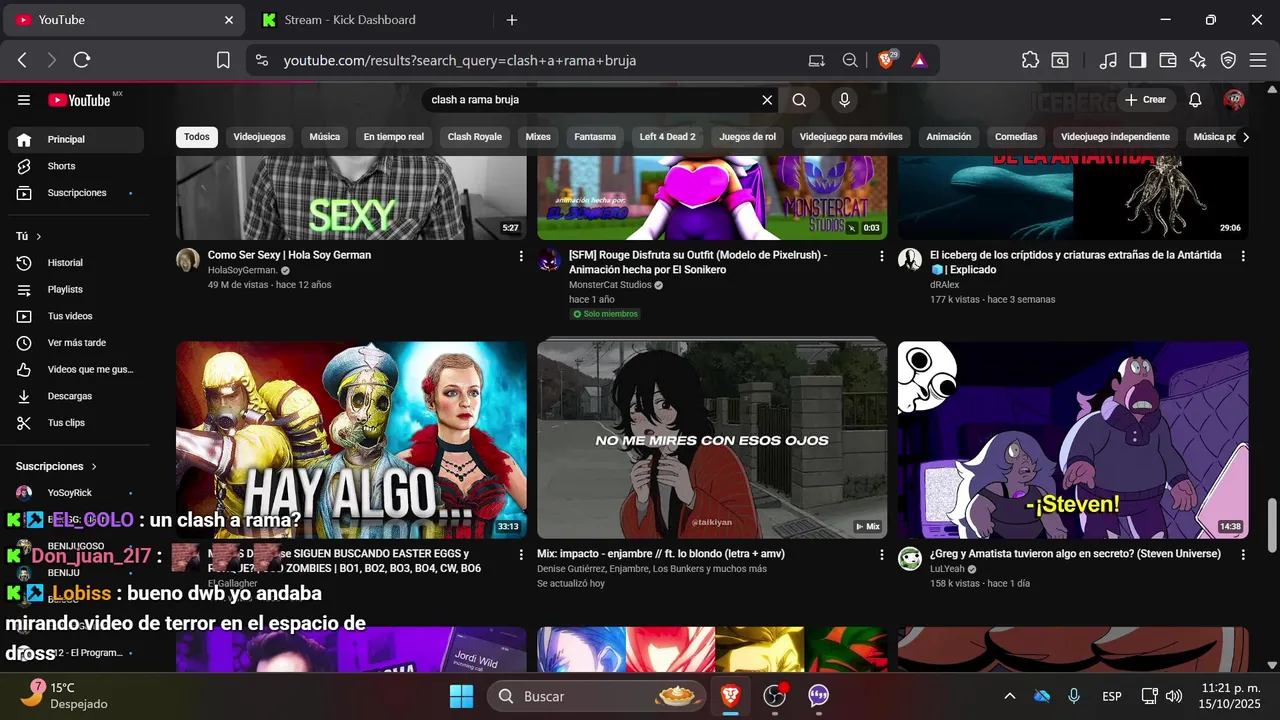Open options for Como Ser Sexy video
This screenshot has height=720, width=1280.
tap(521, 256)
